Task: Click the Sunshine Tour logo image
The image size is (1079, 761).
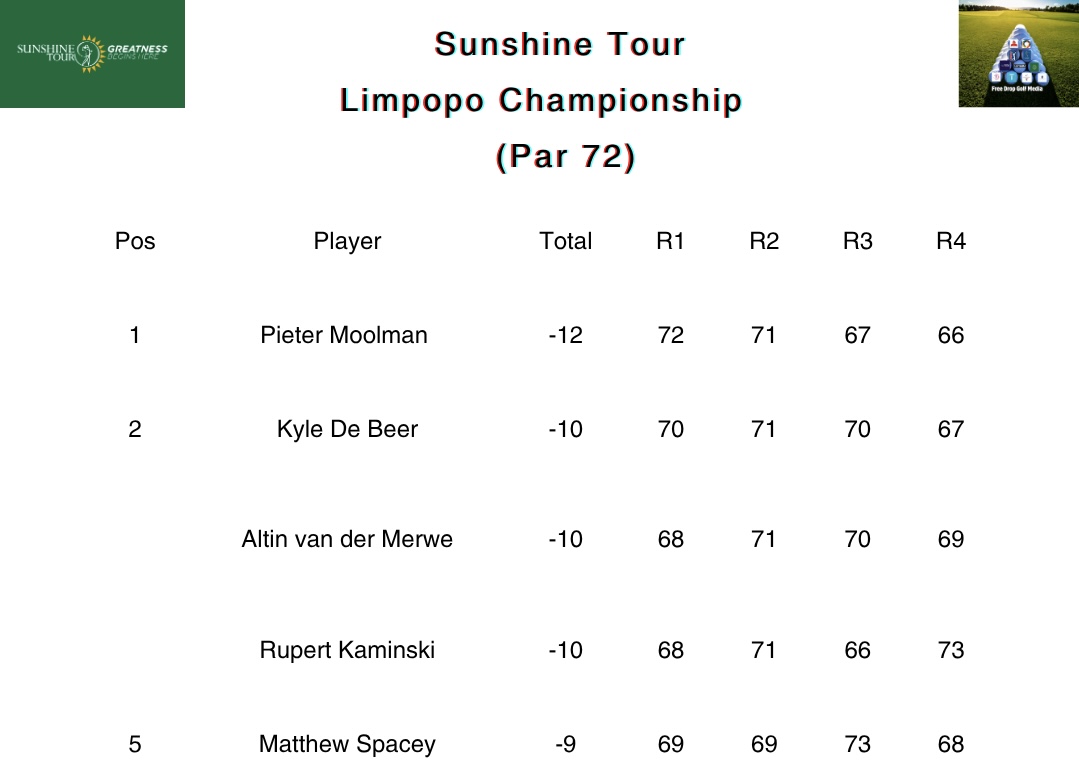Action: coord(92,54)
